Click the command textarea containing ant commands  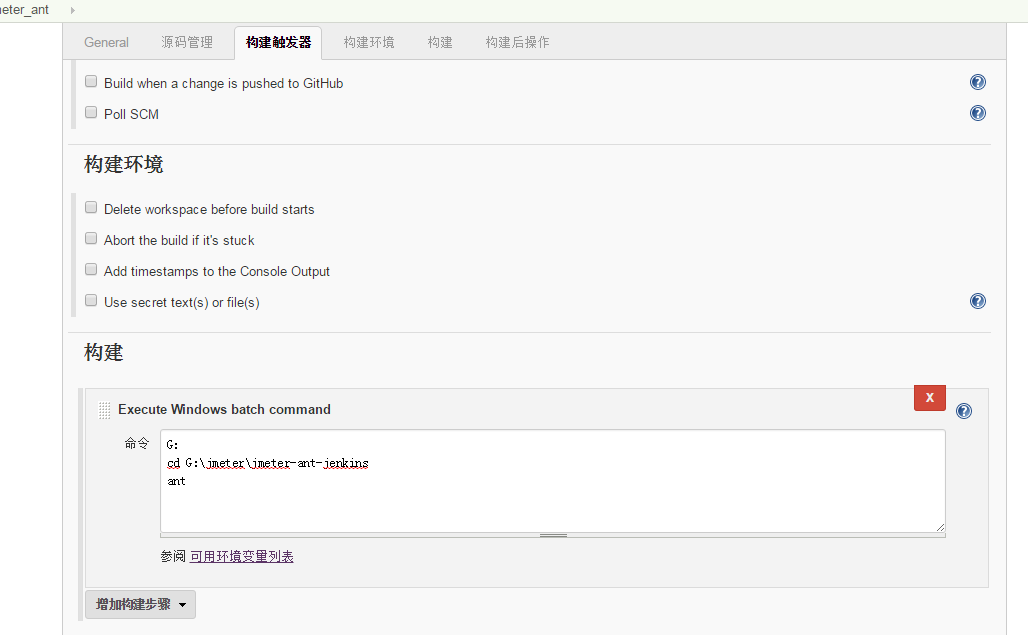click(x=550, y=480)
